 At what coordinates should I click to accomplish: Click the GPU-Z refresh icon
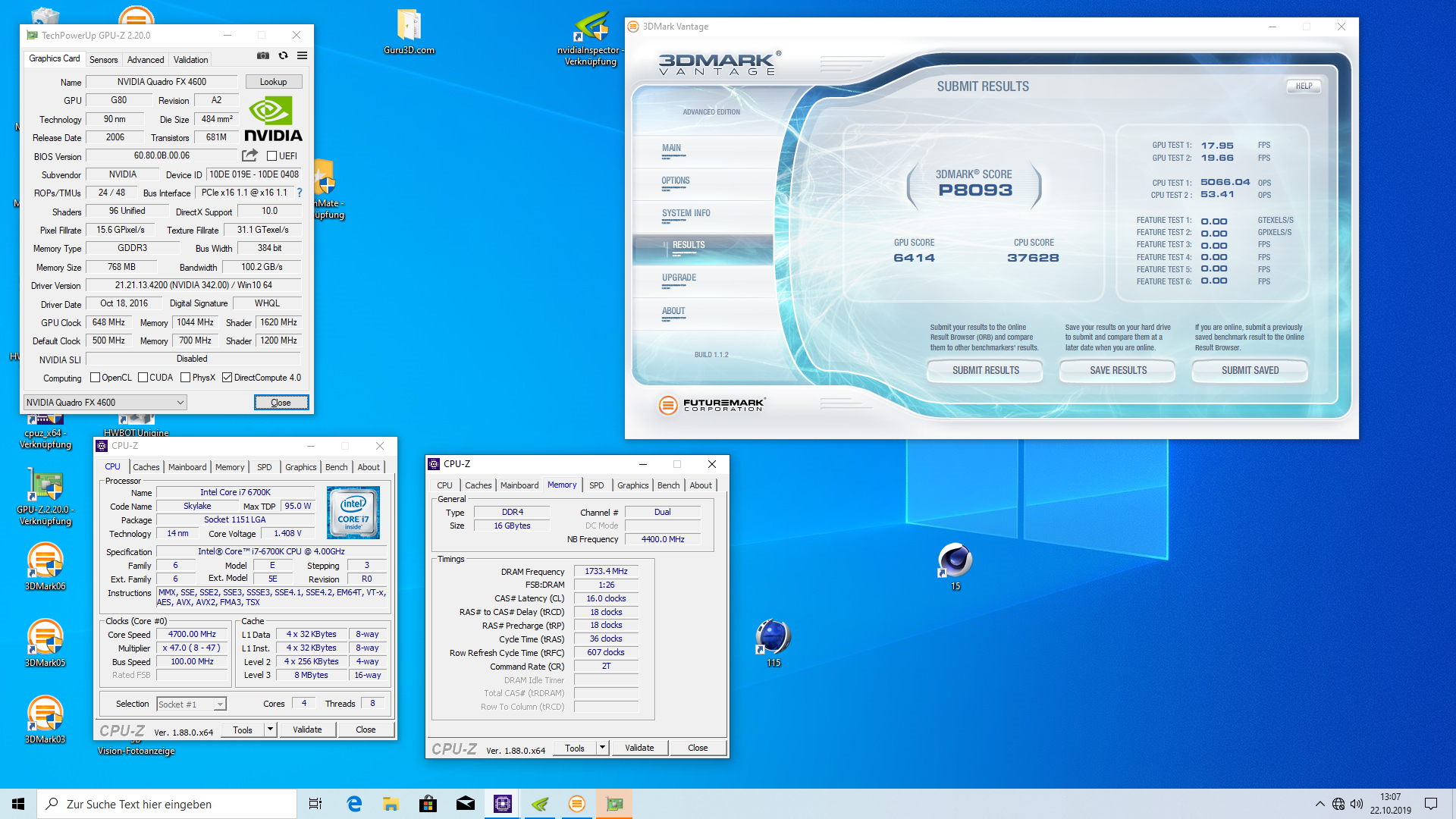(x=283, y=55)
